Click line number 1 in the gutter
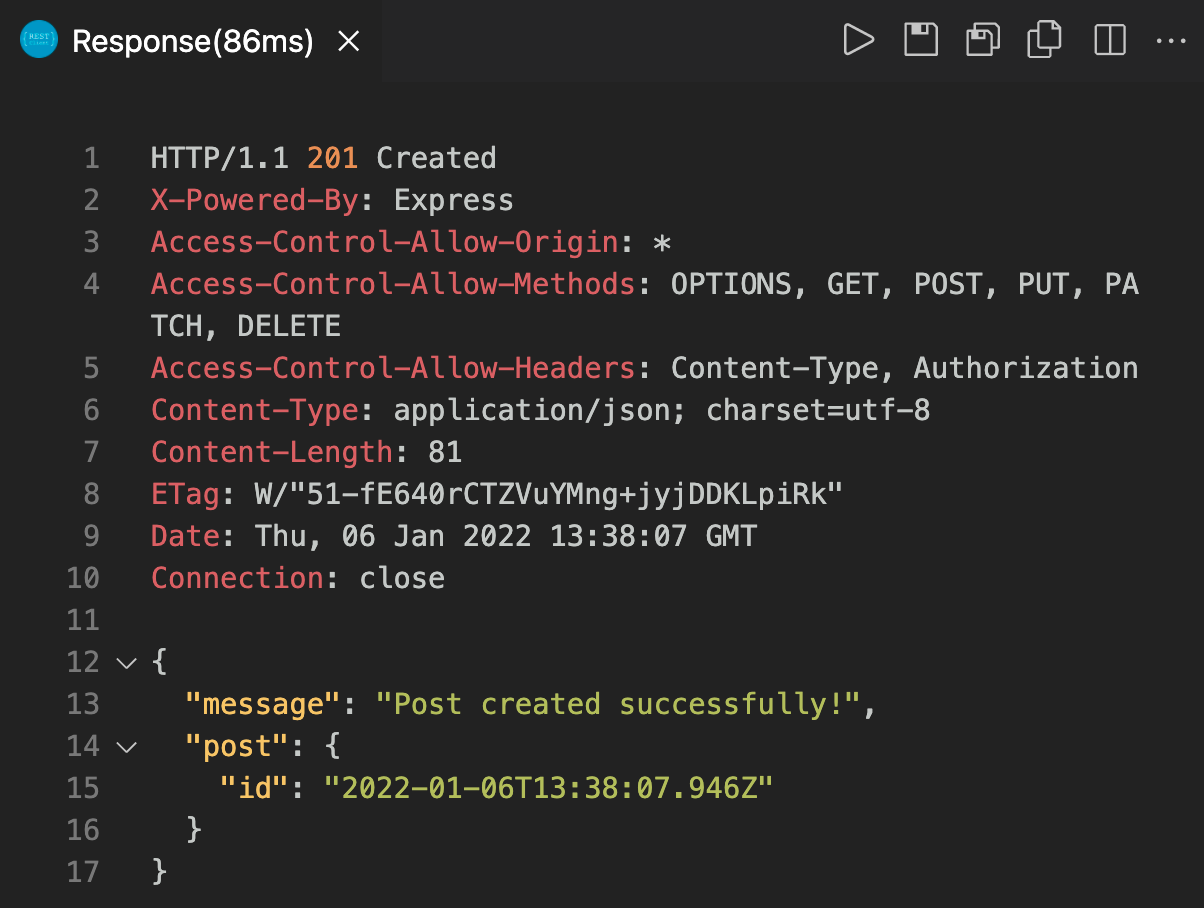 92,158
